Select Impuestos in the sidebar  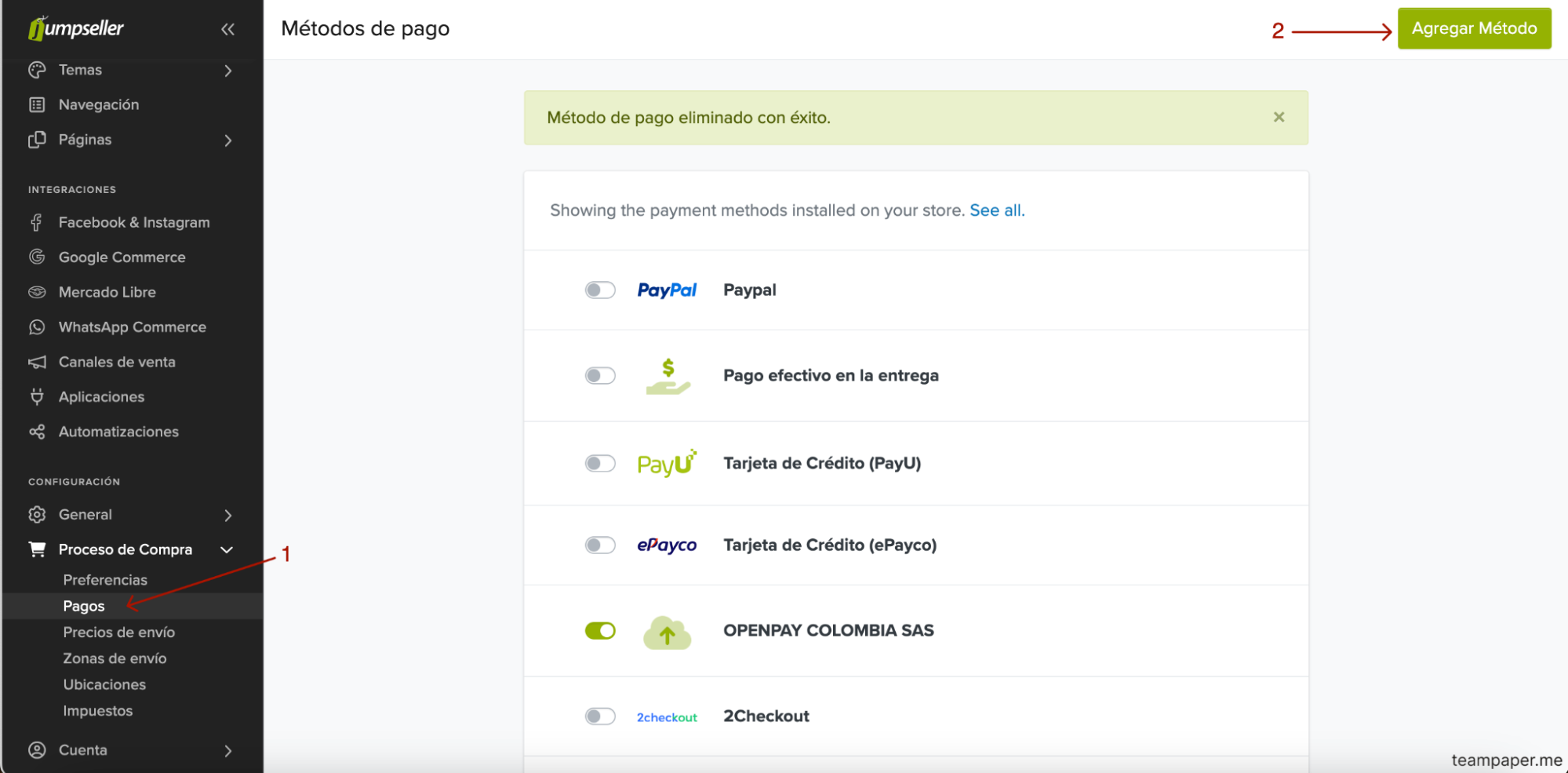tap(97, 711)
